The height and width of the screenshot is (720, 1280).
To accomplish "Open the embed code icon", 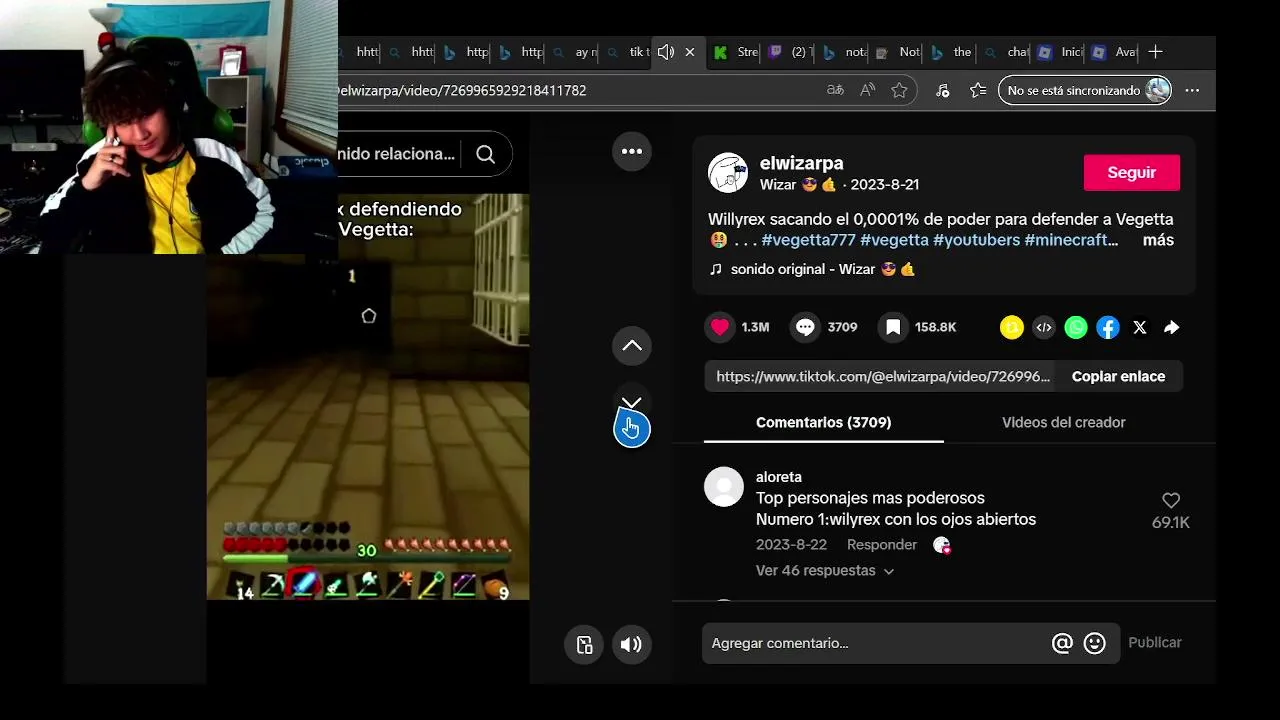I will 1044,327.
